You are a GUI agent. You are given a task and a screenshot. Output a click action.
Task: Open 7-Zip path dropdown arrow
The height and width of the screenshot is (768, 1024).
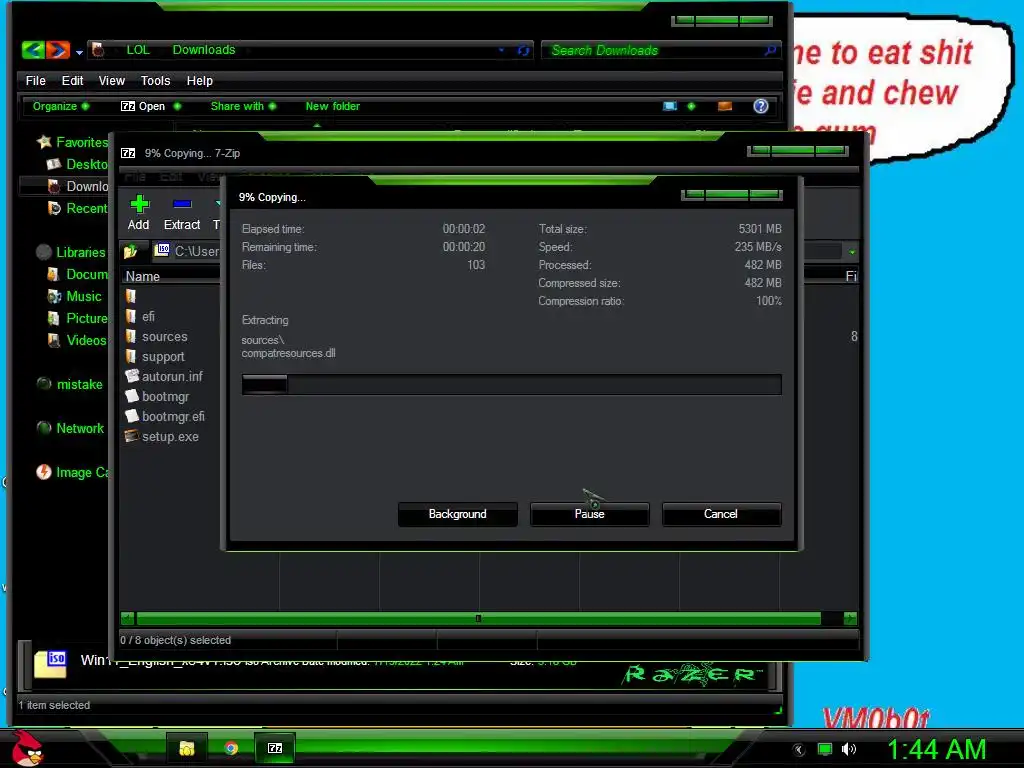(852, 251)
